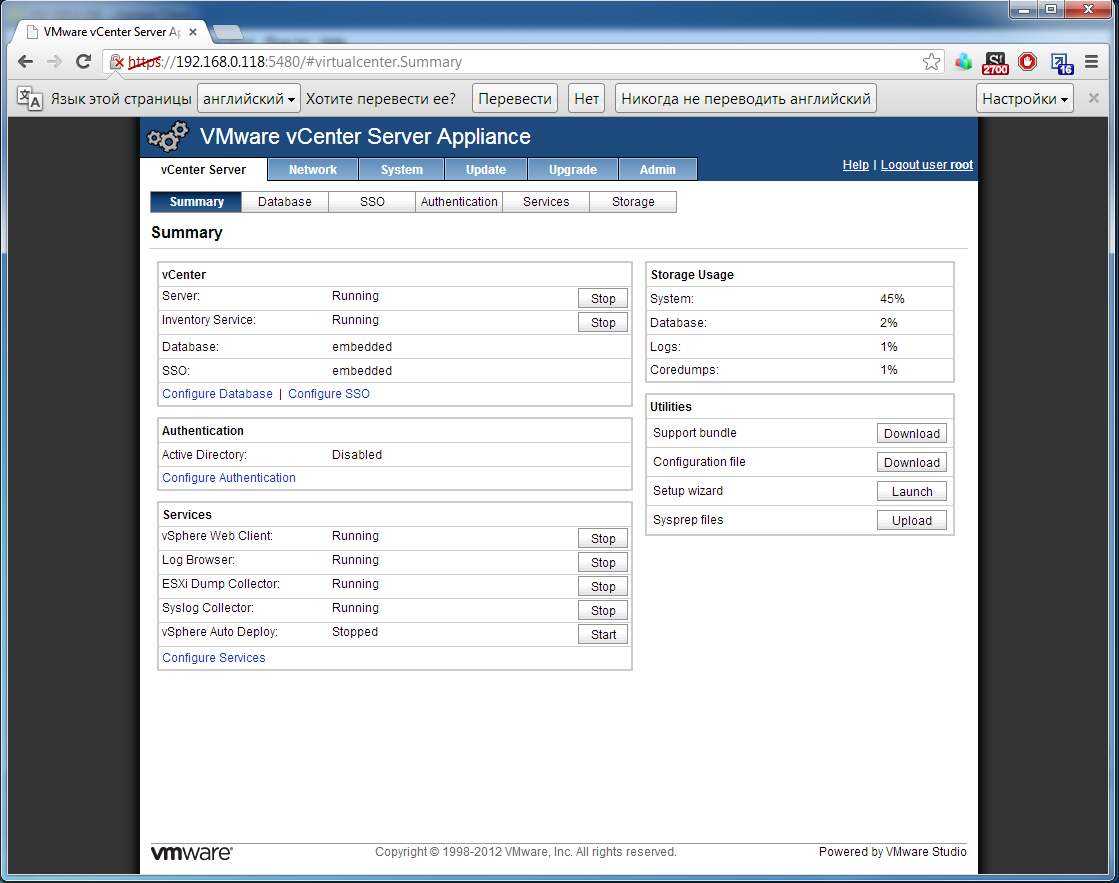The width and height of the screenshot is (1119, 883).
Task: Click the Нет button
Action: pyautogui.click(x=587, y=99)
